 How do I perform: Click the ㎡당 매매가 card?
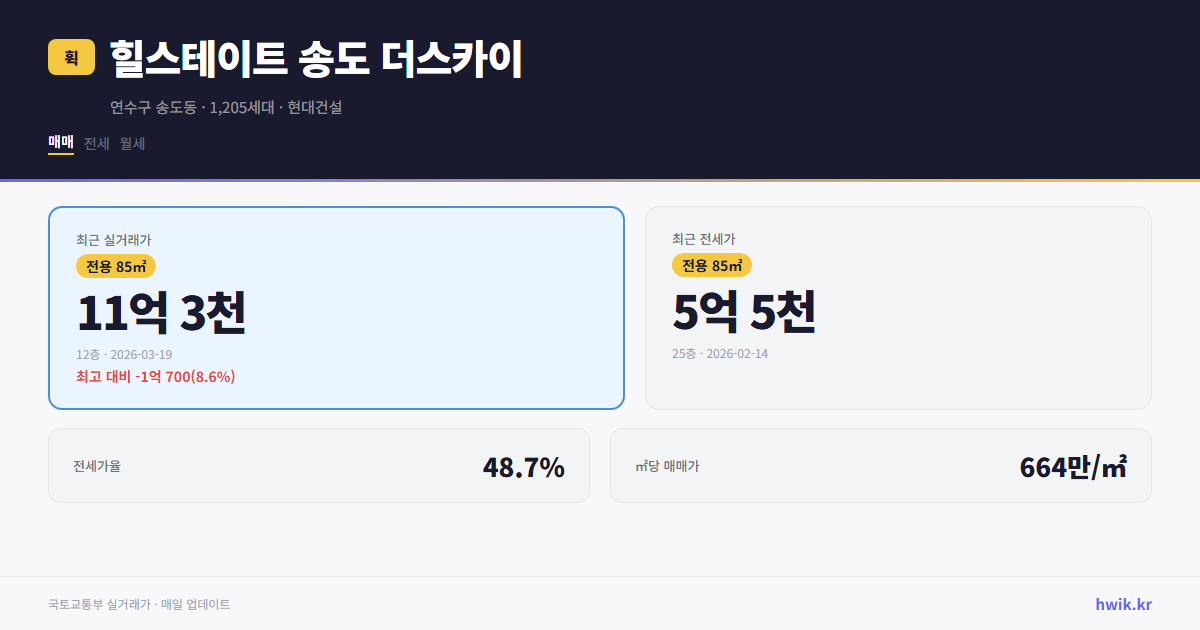click(x=880, y=465)
